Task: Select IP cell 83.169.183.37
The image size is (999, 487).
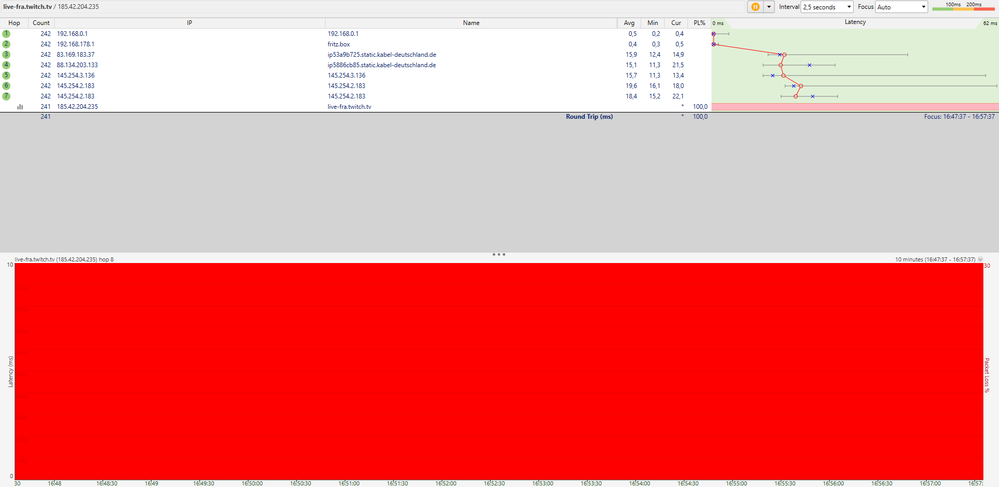Action: [75, 54]
